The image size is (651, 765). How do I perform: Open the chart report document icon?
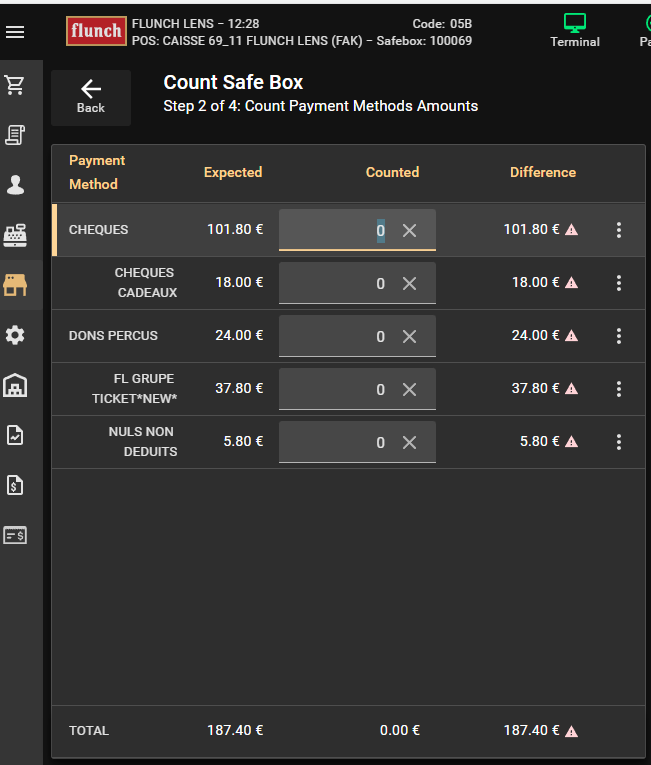coord(15,435)
